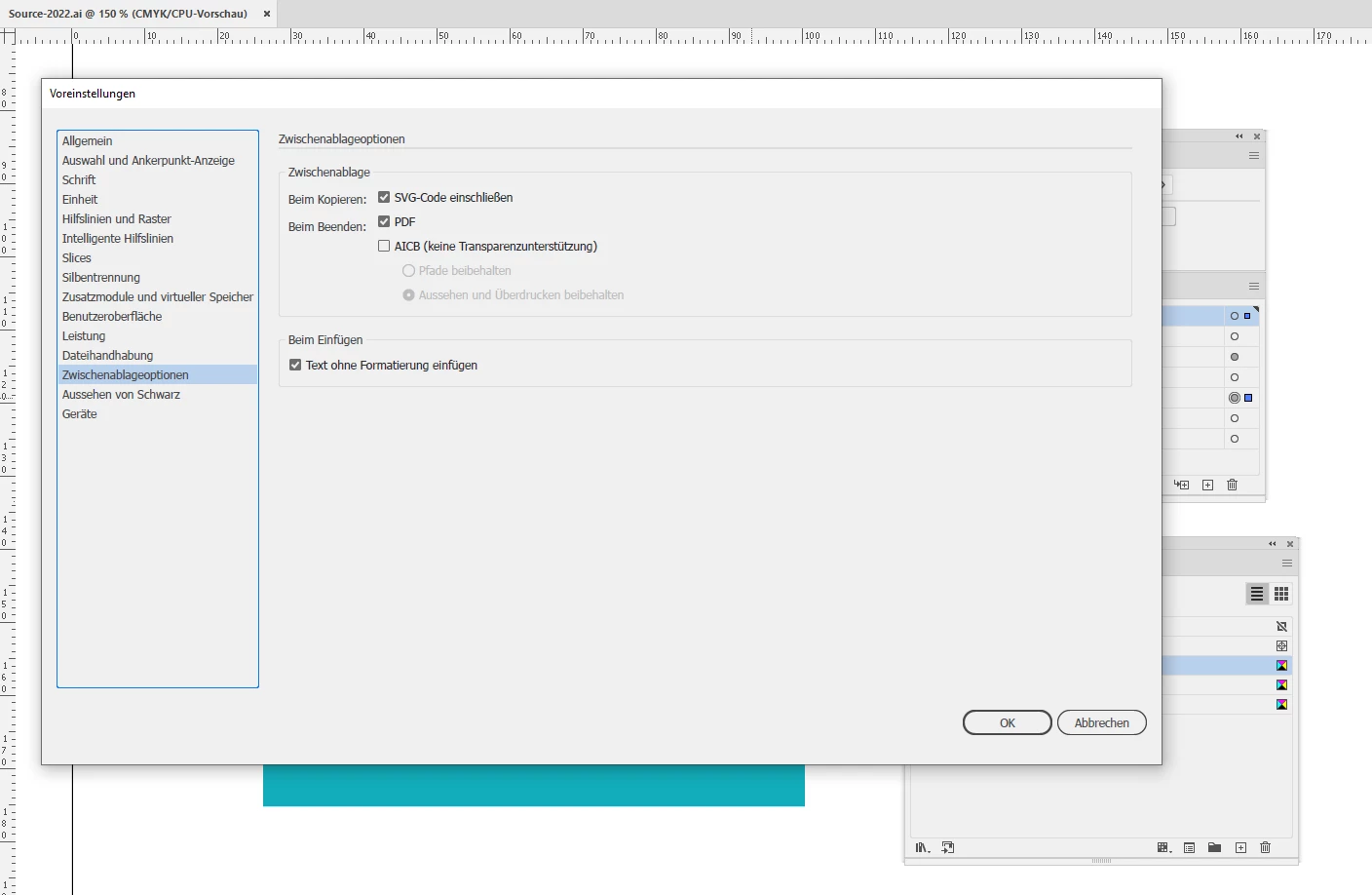Delete selection with Layers panel trash icon

1232,485
